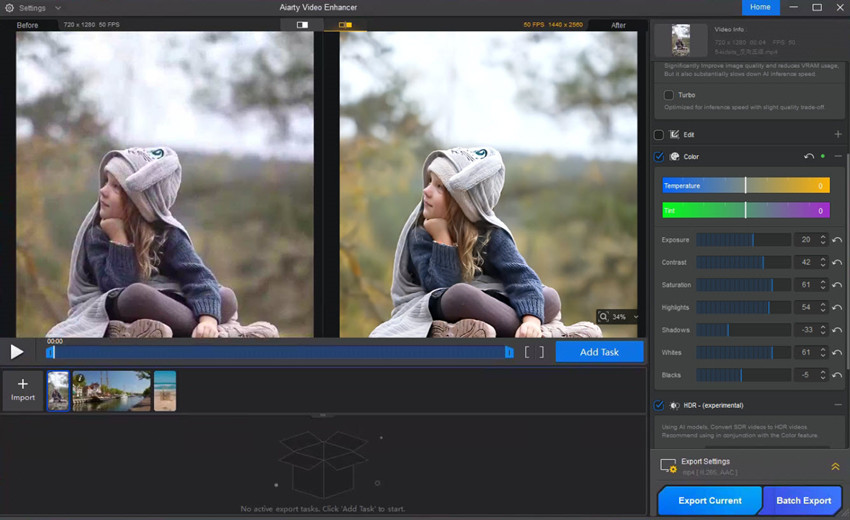This screenshot has width=850, height=520.
Task: Expand Export Settings with yellow chevrons
Action: (835, 466)
